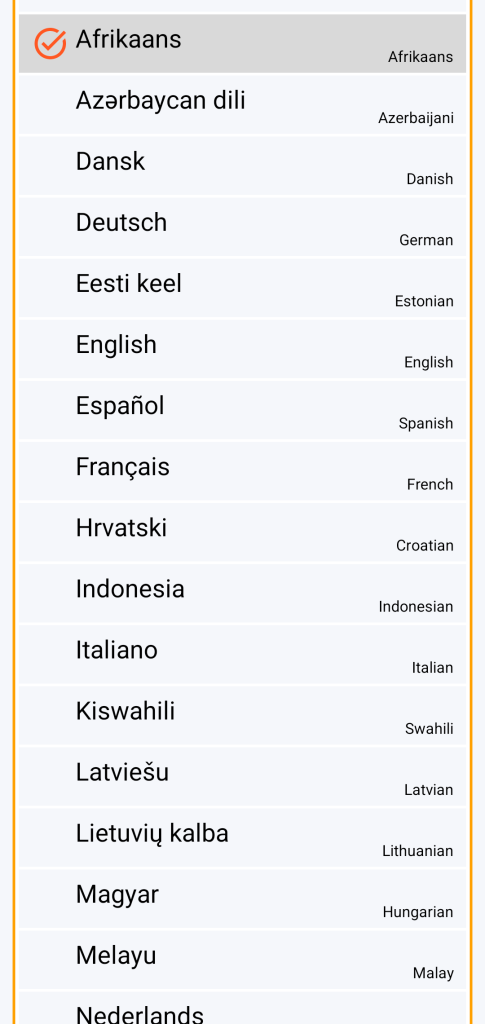This screenshot has height=1024, width=485.
Task: Select Melayu language row
Action: pos(242,959)
